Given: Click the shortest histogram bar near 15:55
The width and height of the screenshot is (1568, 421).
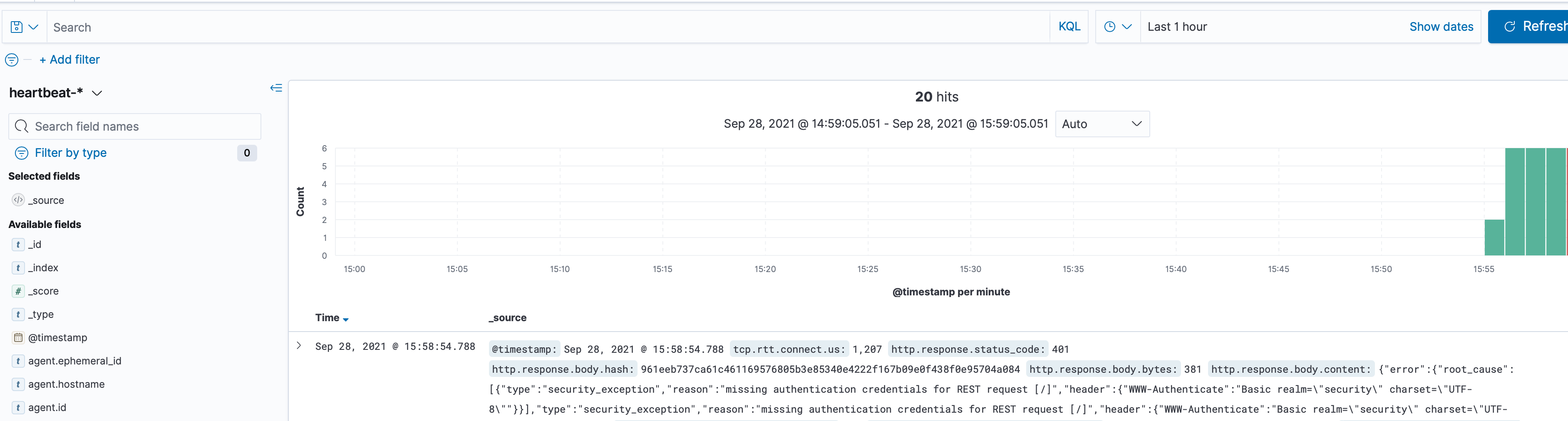Looking at the screenshot, I should point(1494,237).
